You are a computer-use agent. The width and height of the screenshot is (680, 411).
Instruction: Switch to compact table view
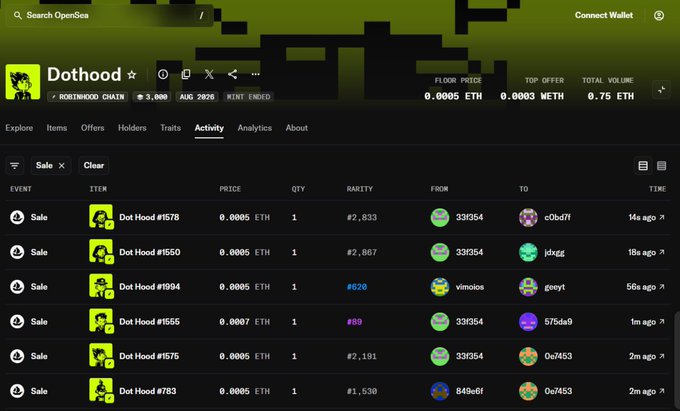661,166
